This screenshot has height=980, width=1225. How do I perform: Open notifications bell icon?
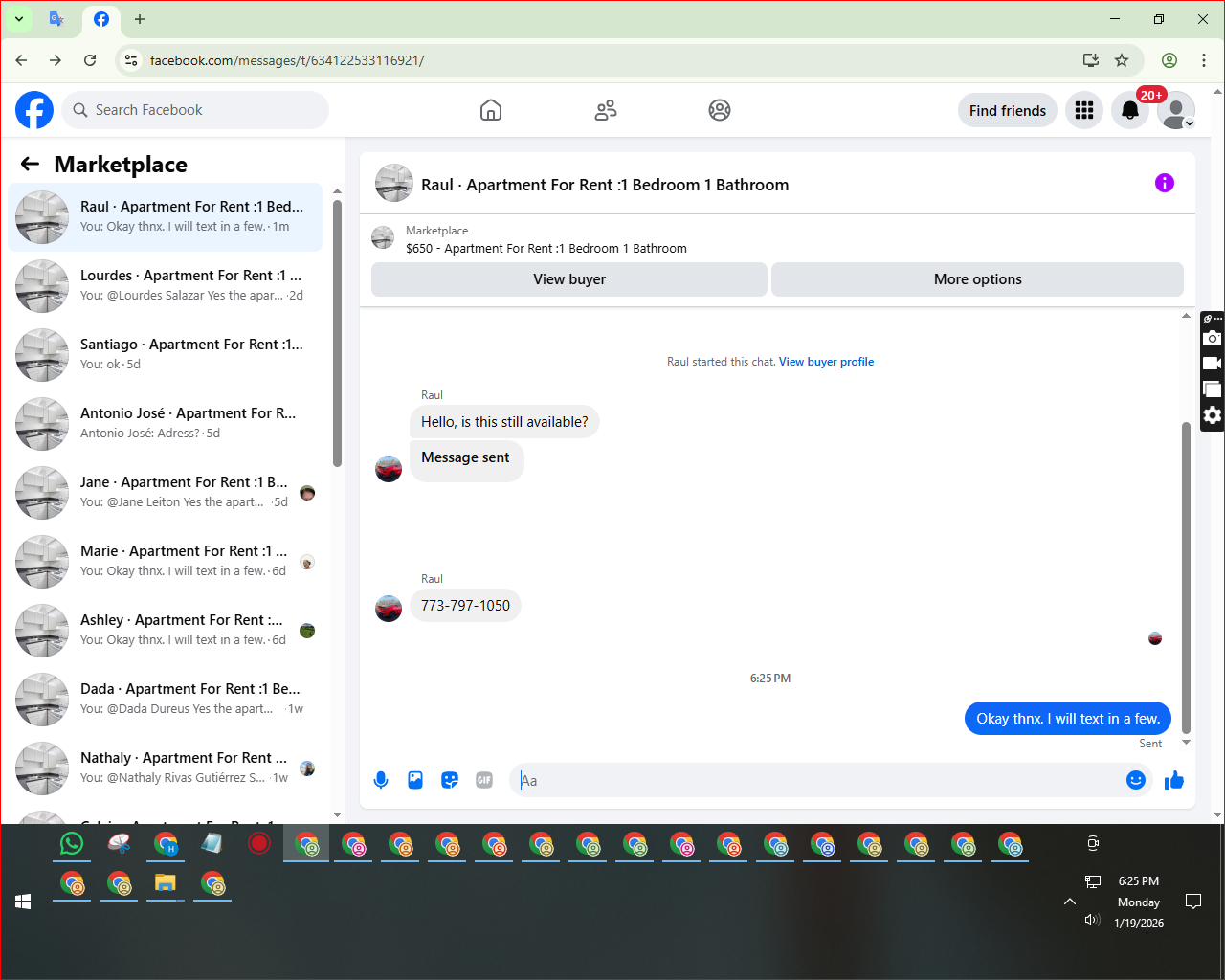click(1130, 110)
